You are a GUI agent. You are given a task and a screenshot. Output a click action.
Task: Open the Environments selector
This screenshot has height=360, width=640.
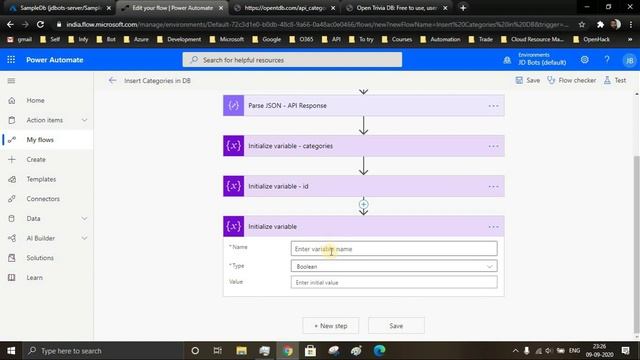(542, 59)
